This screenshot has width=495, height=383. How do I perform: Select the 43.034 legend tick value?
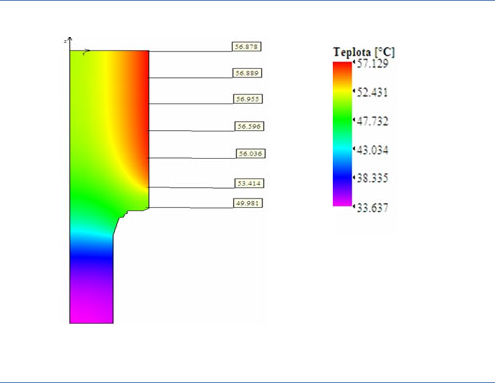pyautogui.click(x=372, y=150)
